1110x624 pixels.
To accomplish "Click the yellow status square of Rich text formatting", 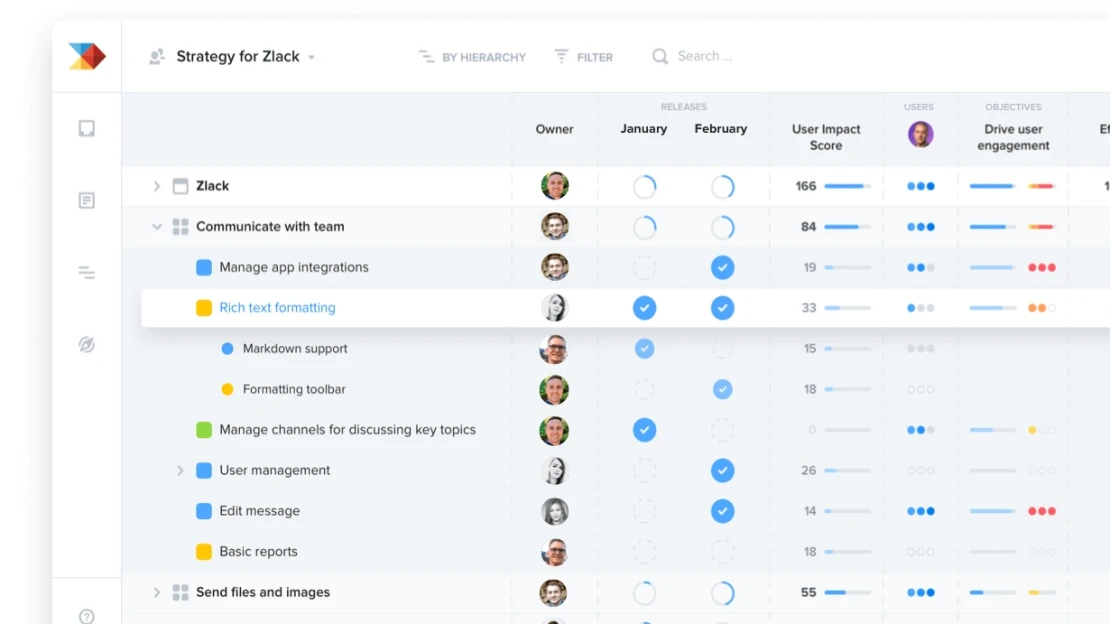I will coord(204,307).
